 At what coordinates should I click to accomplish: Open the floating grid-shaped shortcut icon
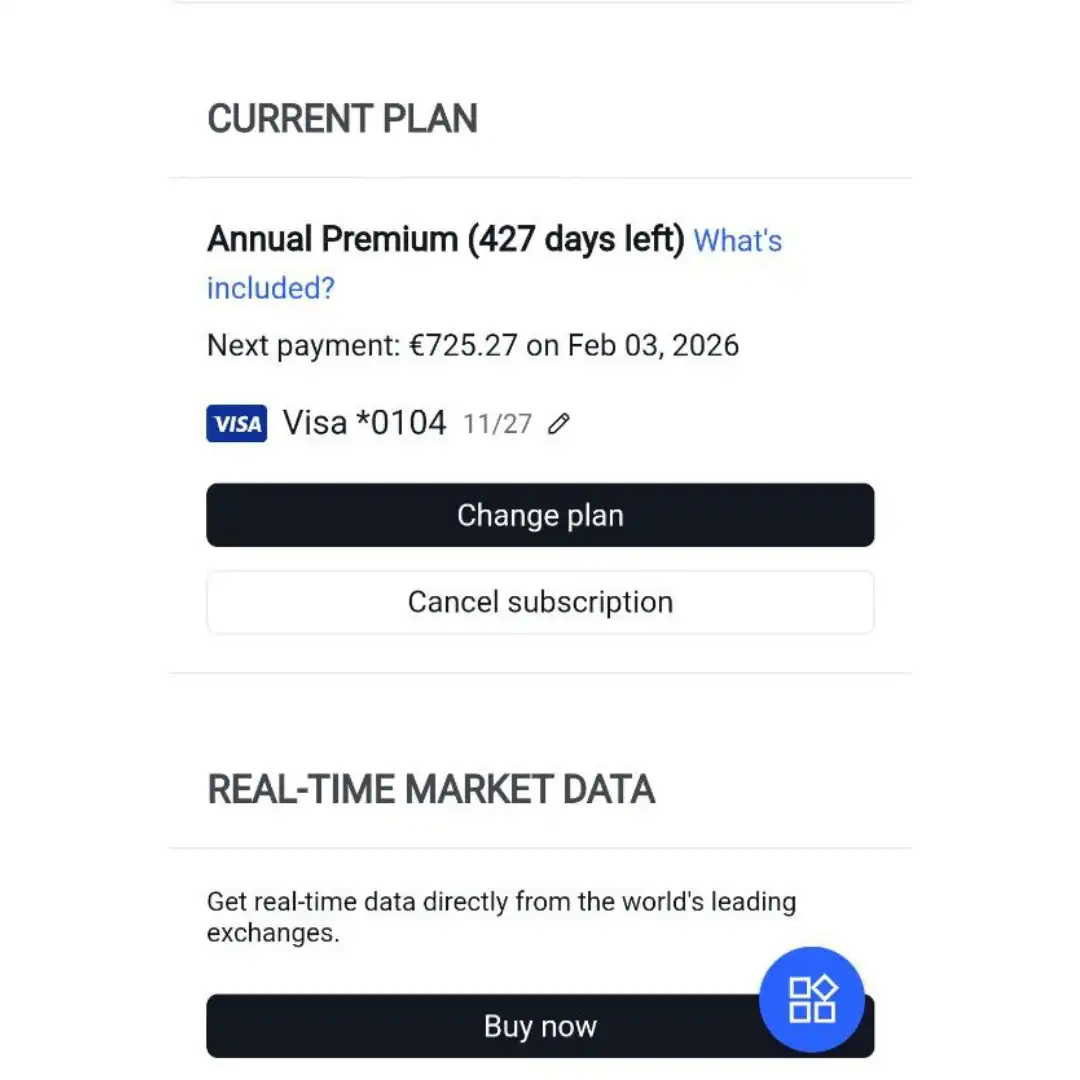tap(812, 998)
